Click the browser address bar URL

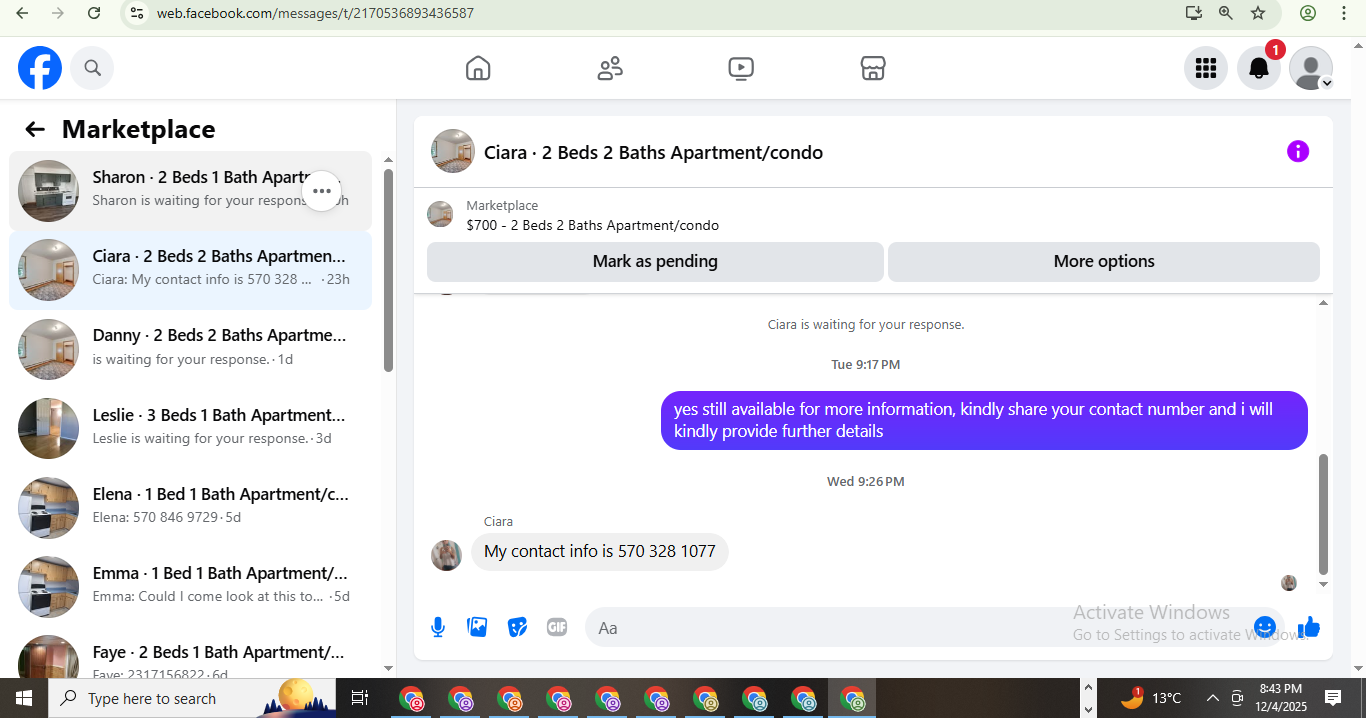315,13
